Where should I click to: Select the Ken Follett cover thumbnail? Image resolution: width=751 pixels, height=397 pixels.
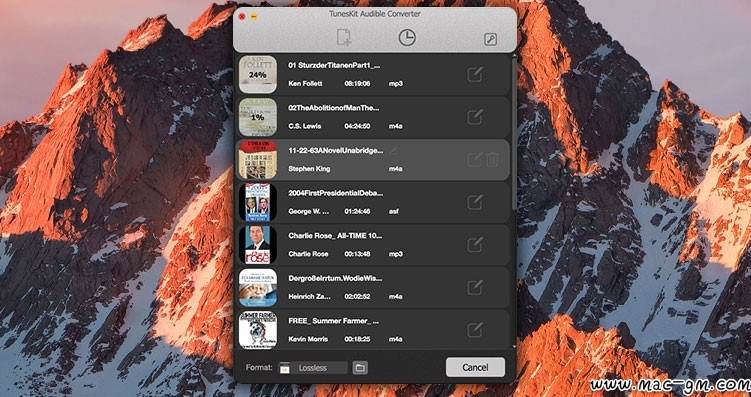(x=258, y=74)
